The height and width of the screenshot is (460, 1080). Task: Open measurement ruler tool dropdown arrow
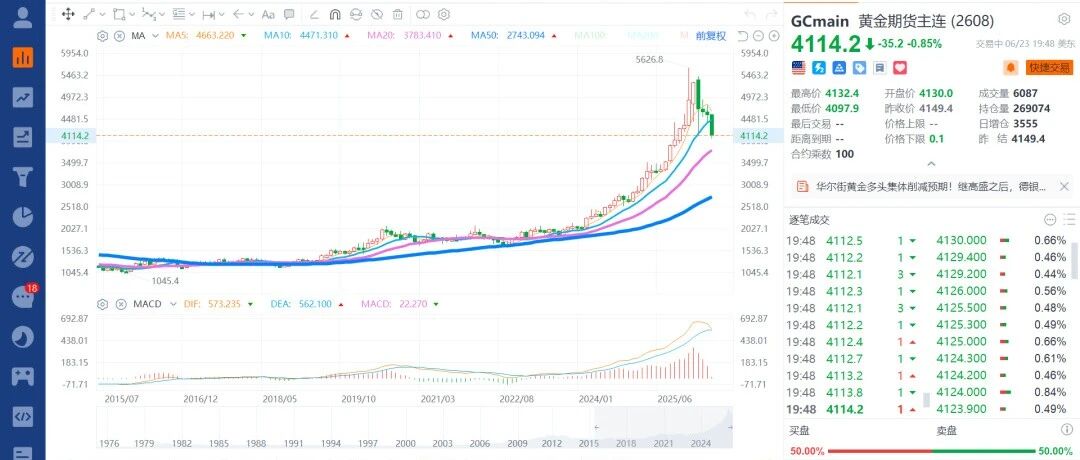pos(222,14)
